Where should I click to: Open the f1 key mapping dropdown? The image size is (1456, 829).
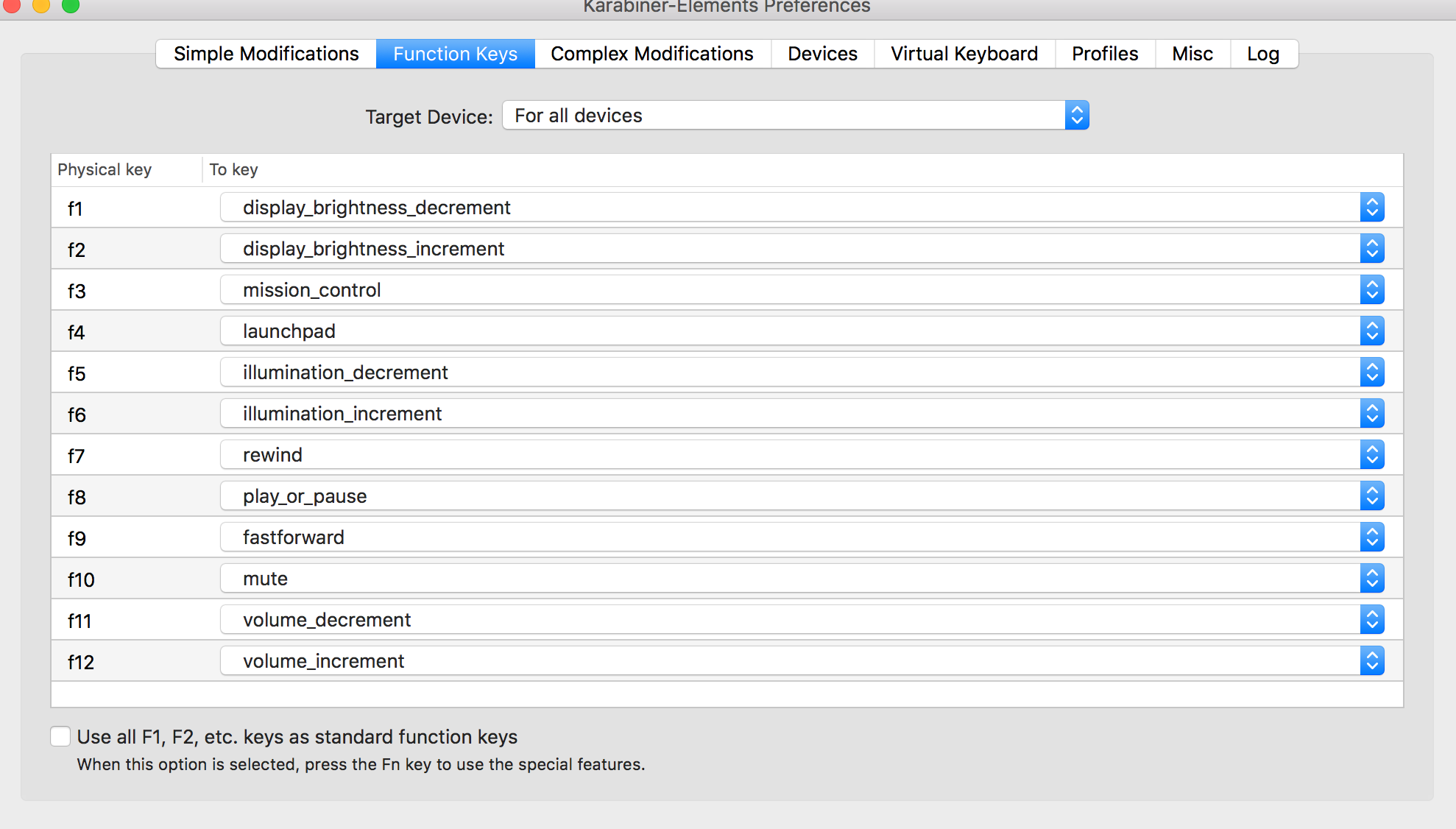coord(801,208)
